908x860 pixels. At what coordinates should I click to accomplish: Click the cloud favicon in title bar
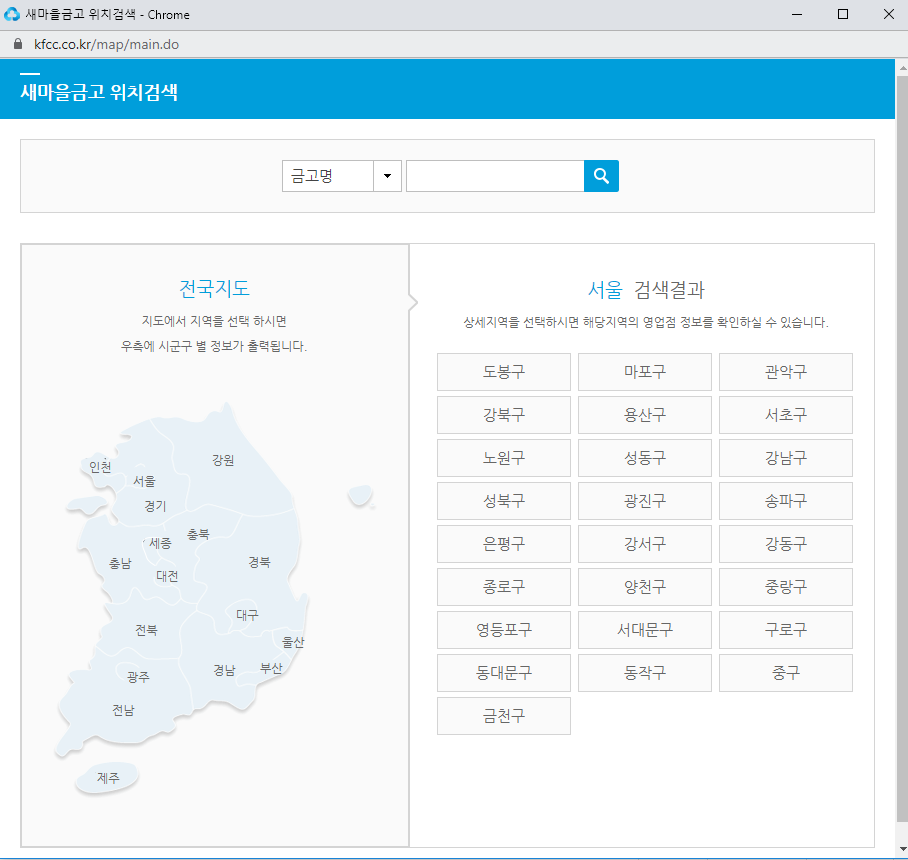tap(12, 14)
